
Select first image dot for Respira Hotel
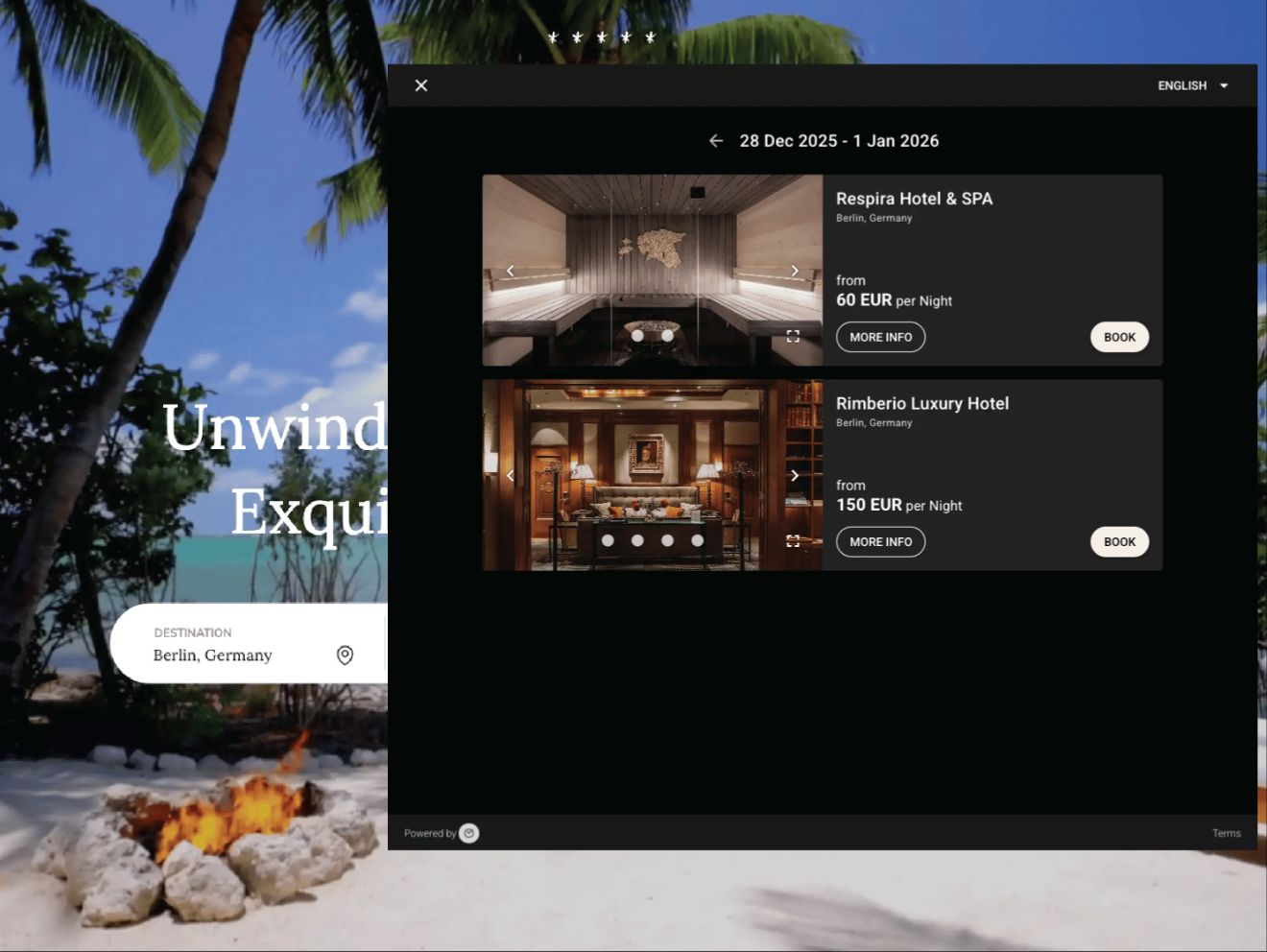tap(637, 336)
